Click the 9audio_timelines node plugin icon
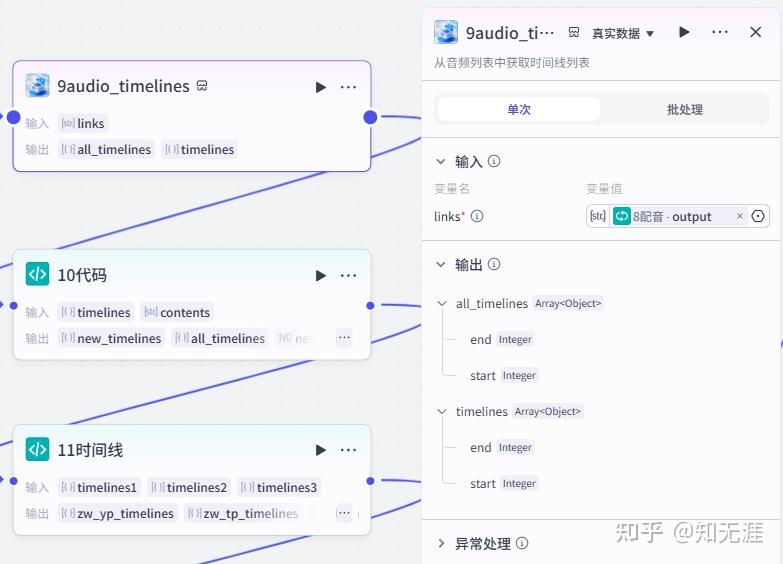783x564 pixels. pyautogui.click(x=37, y=85)
